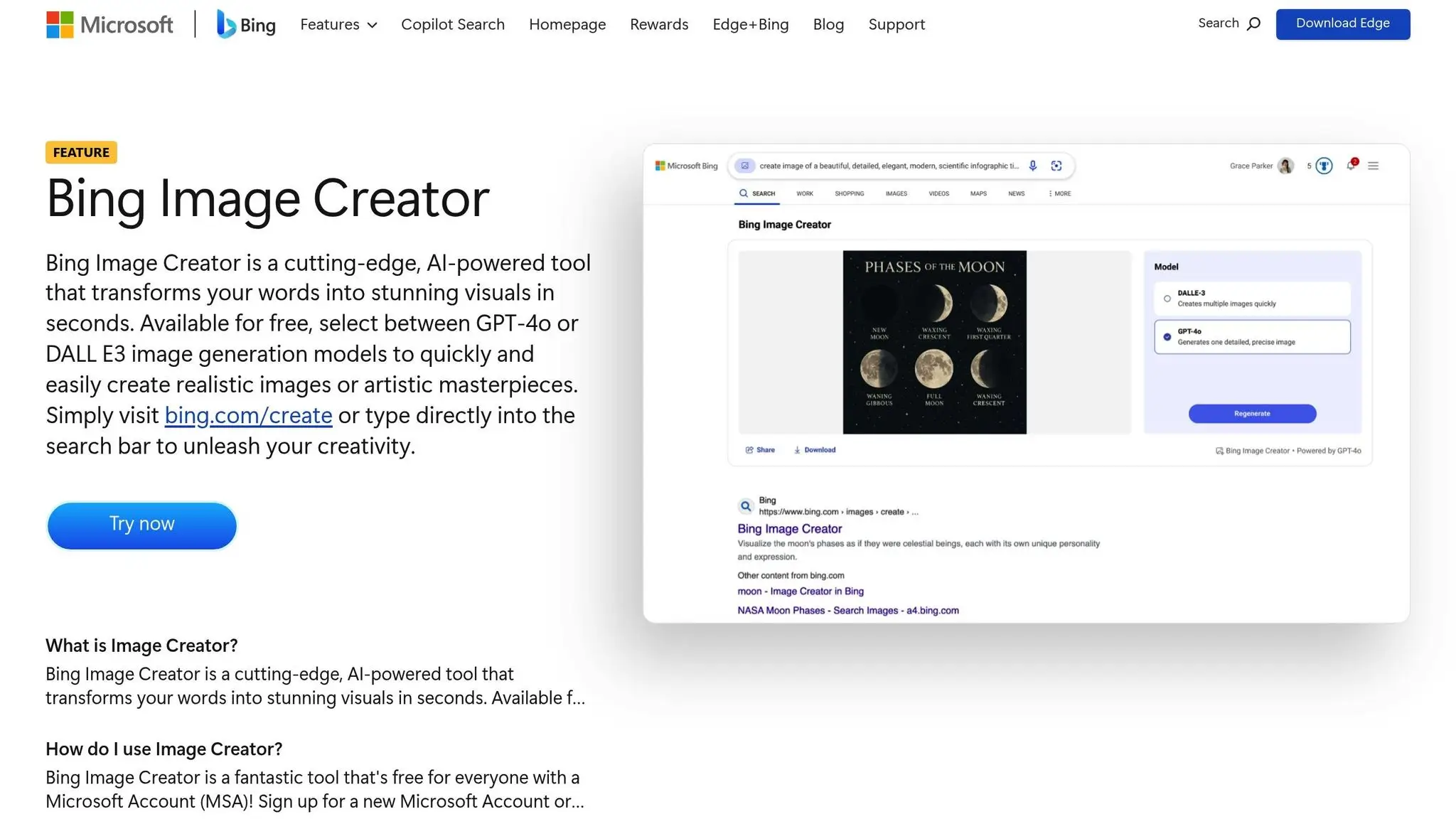The height and width of the screenshot is (819, 1456).
Task: Select the MAPS tab in preview
Action: (978, 193)
